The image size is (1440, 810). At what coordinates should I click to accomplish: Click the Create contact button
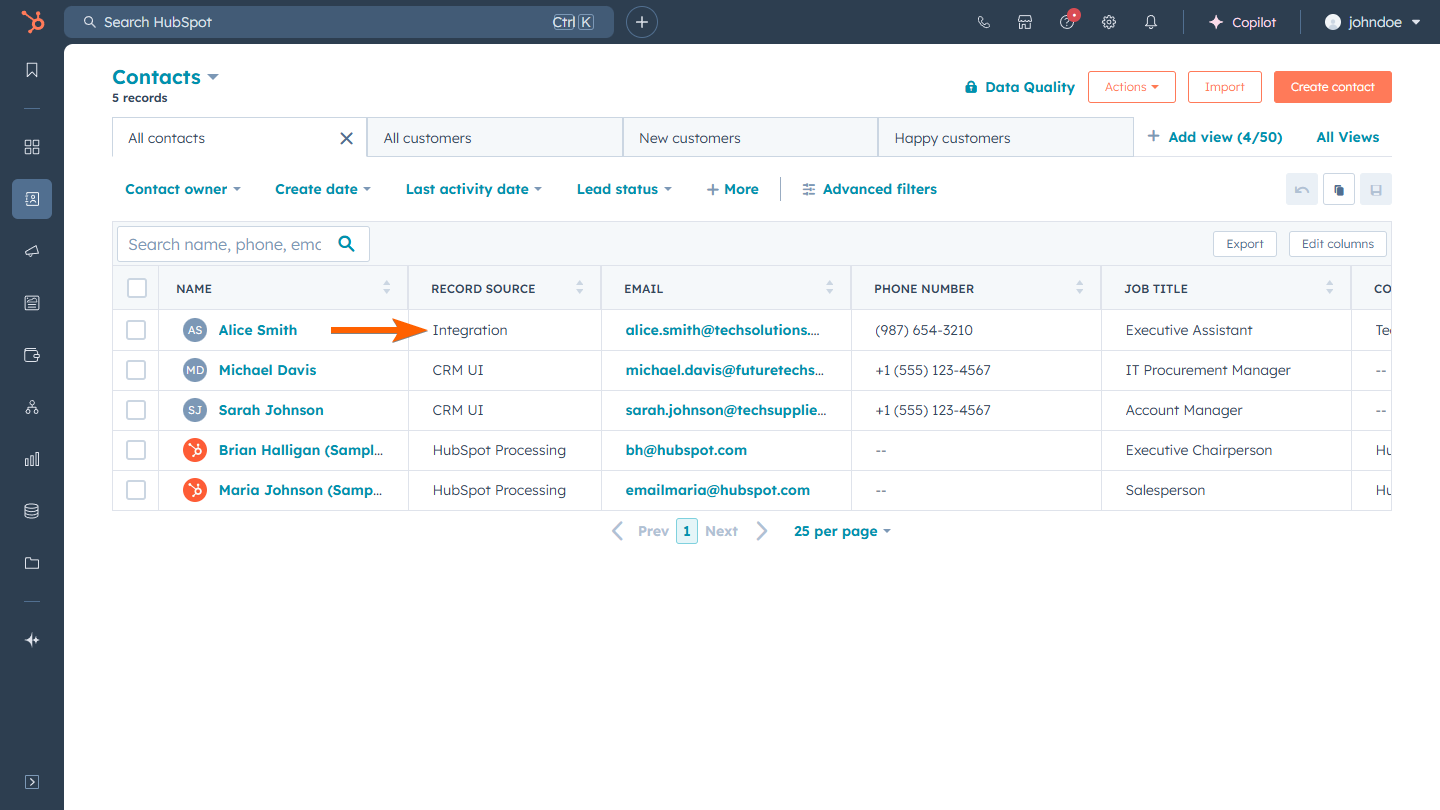[x=1332, y=87]
